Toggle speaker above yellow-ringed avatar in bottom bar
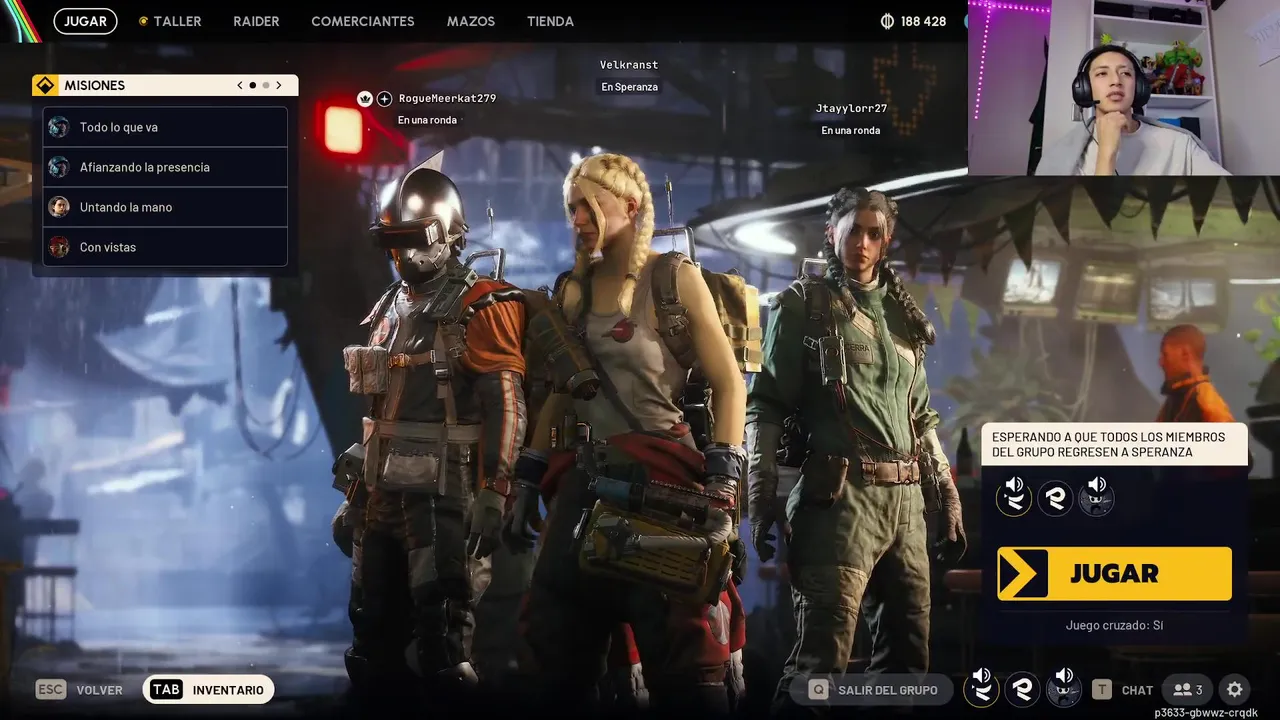 pyautogui.click(x=981, y=676)
